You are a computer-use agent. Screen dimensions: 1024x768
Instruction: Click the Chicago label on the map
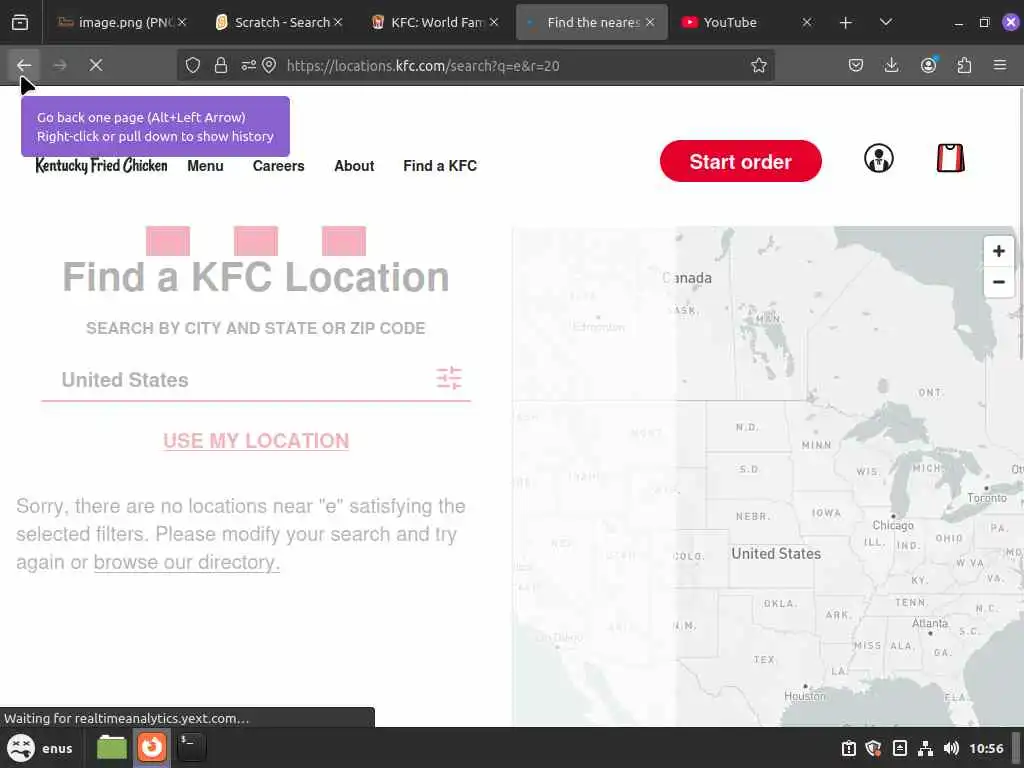pyautogui.click(x=893, y=525)
